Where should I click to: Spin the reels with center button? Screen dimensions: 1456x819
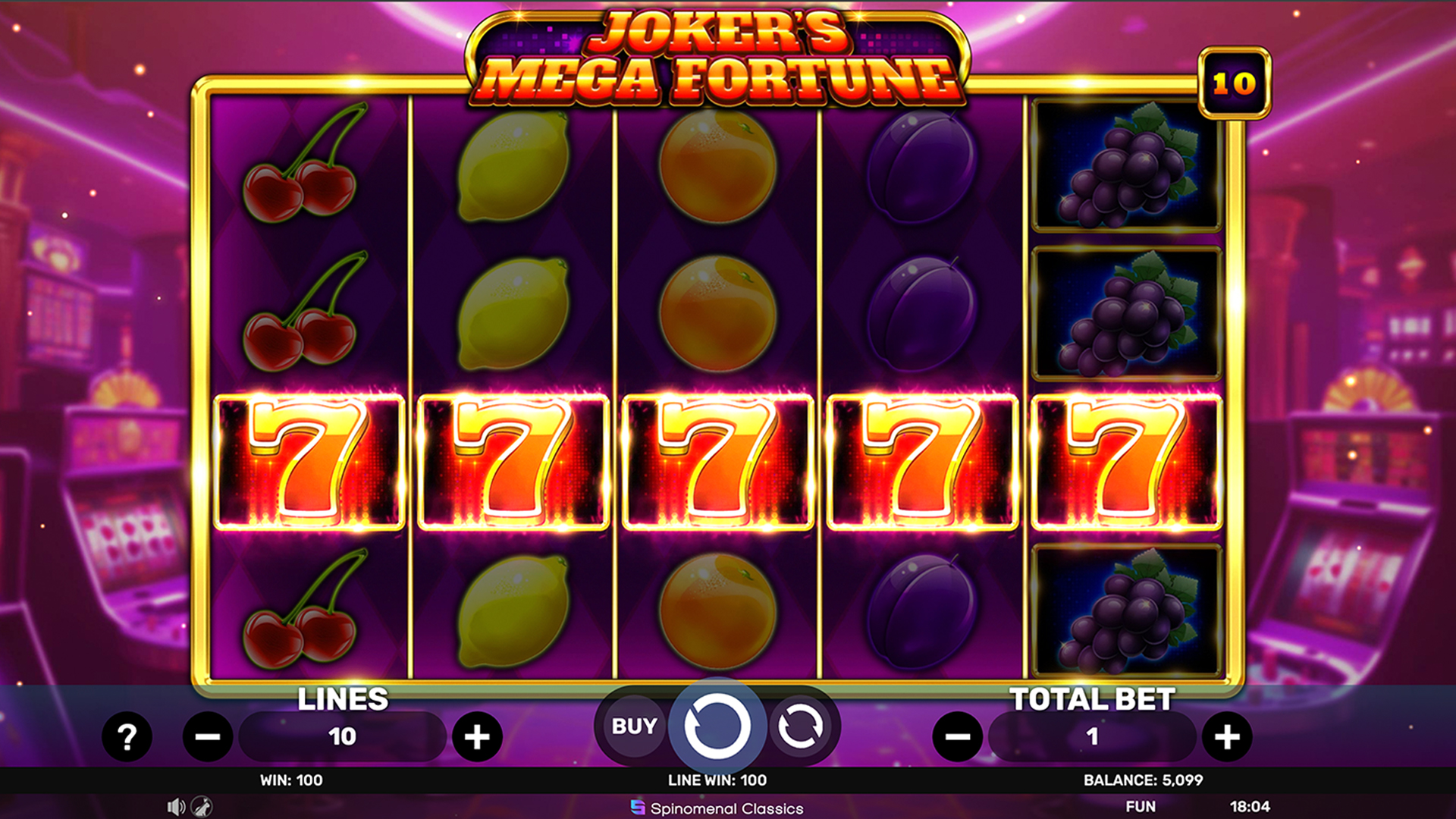717,726
